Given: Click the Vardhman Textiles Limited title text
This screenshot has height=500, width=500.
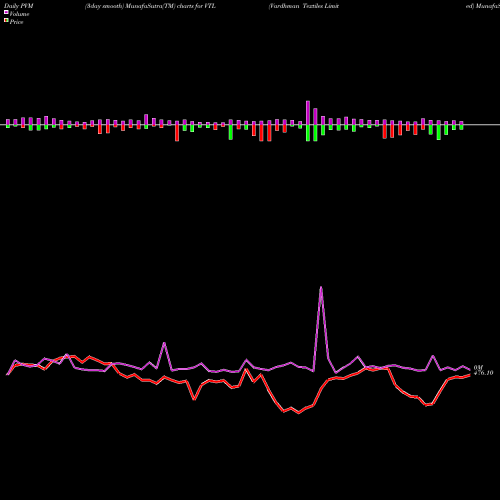Looking at the screenshot, I should coord(304,6).
